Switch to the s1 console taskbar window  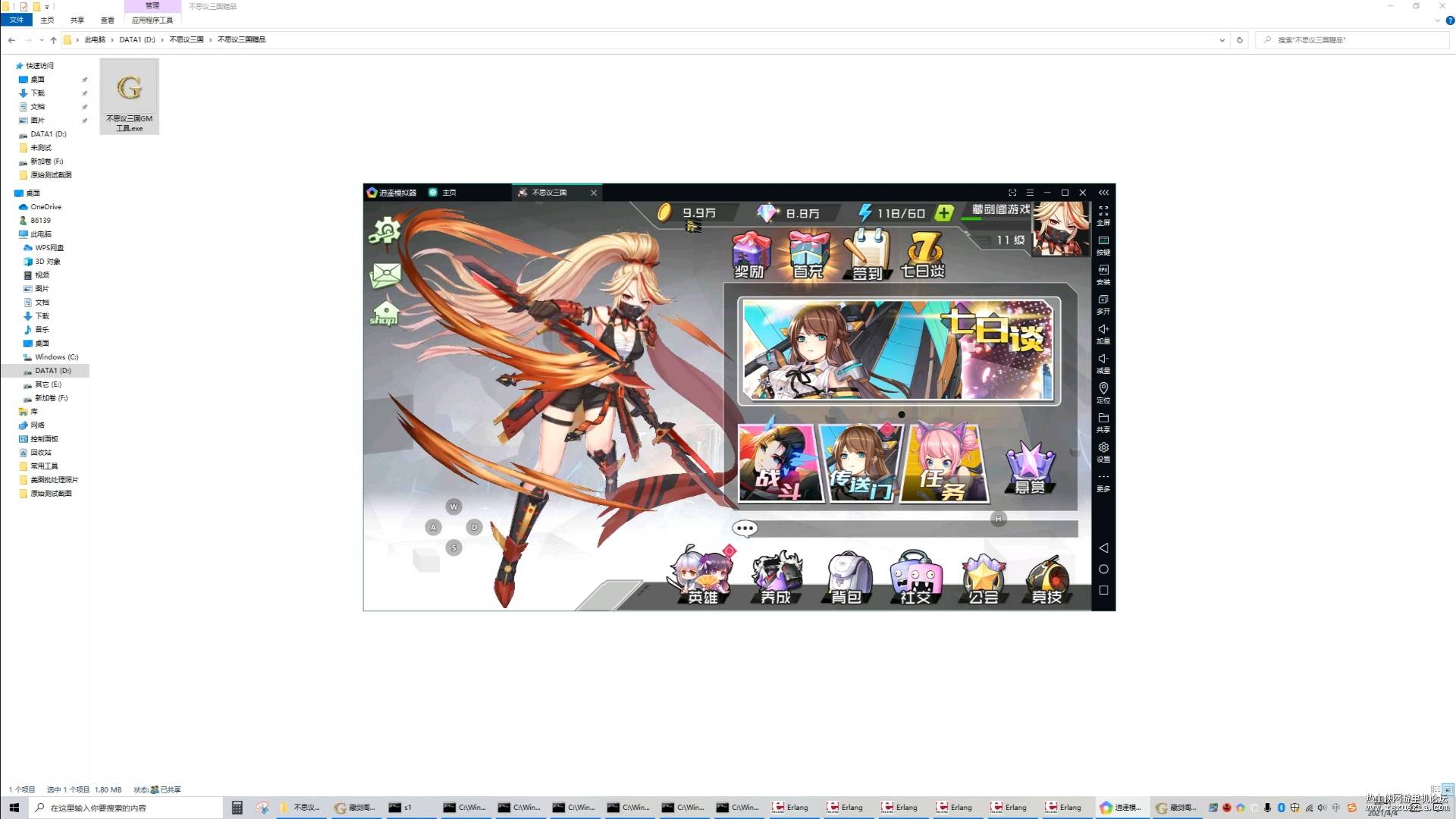pos(409,808)
